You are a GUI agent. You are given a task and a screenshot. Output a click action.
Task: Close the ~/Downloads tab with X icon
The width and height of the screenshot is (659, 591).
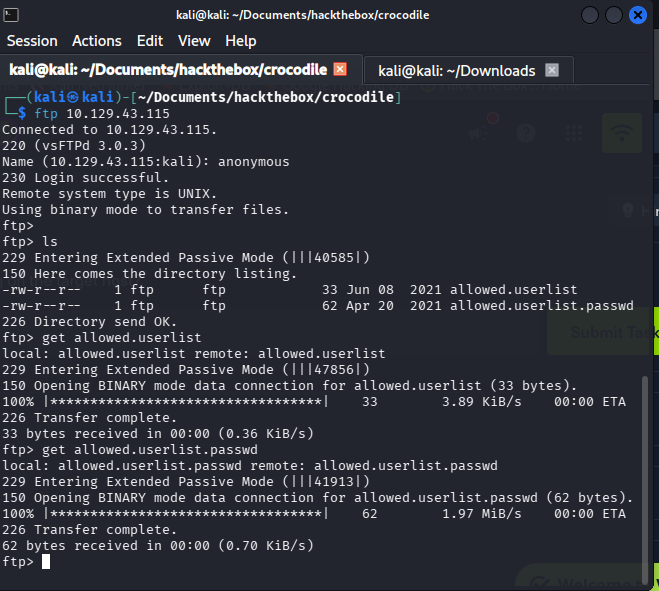(552, 70)
